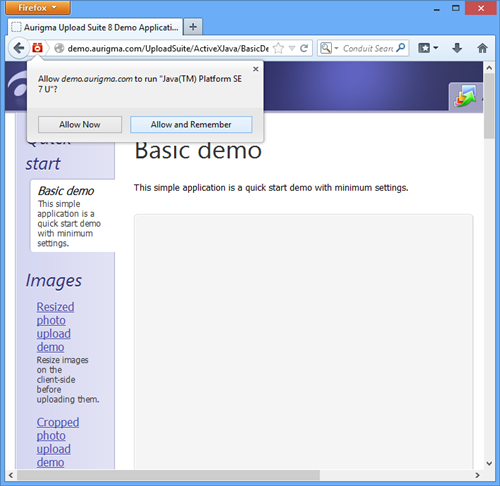Click Allow and Remember button
This screenshot has width=500, height=486.
click(191, 125)
